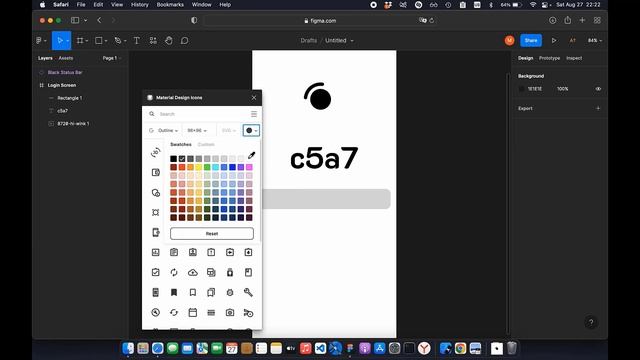
Task: Collapse the icon color dropdown
Action: 251,130
